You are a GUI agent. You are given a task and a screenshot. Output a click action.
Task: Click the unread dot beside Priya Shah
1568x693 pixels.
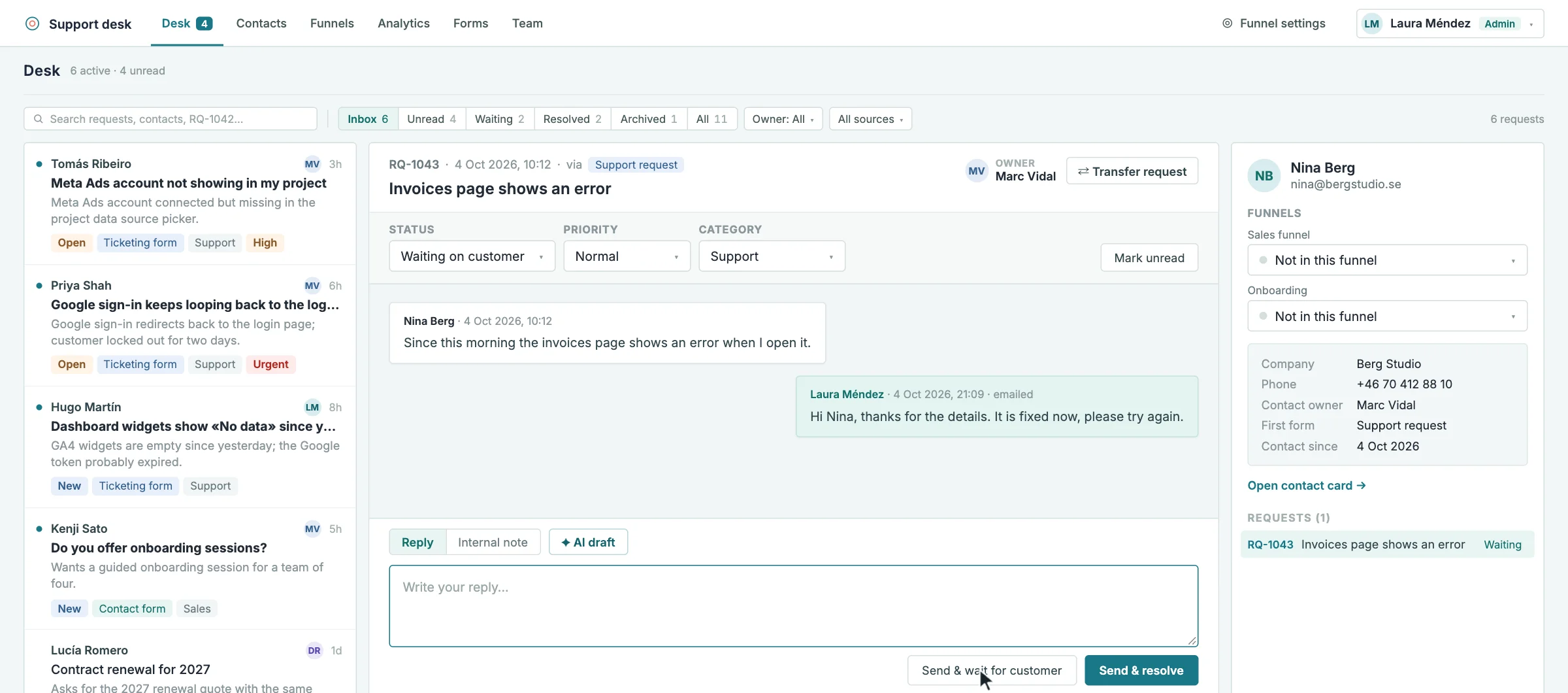pos(39,286)
